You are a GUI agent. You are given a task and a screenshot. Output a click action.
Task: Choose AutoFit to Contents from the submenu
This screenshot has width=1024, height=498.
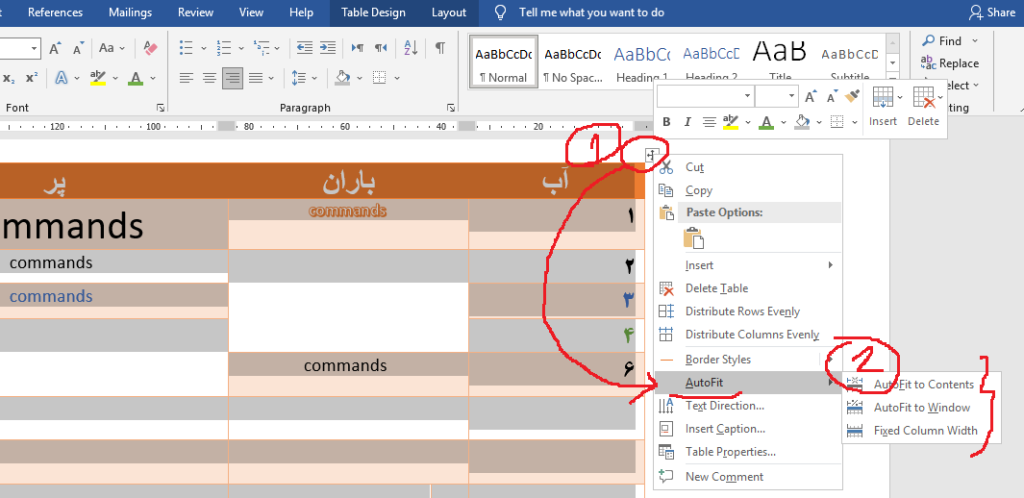coord(923,384)
